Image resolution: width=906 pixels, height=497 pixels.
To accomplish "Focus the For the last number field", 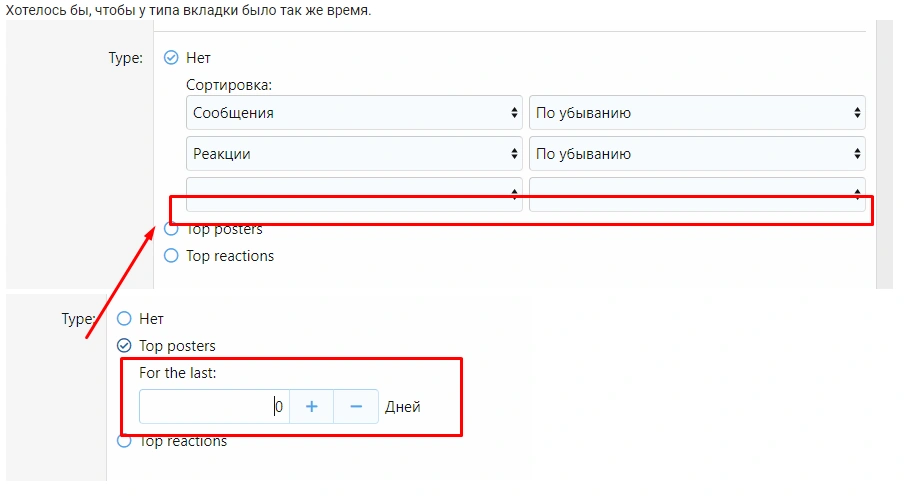I will pos(214,407).
